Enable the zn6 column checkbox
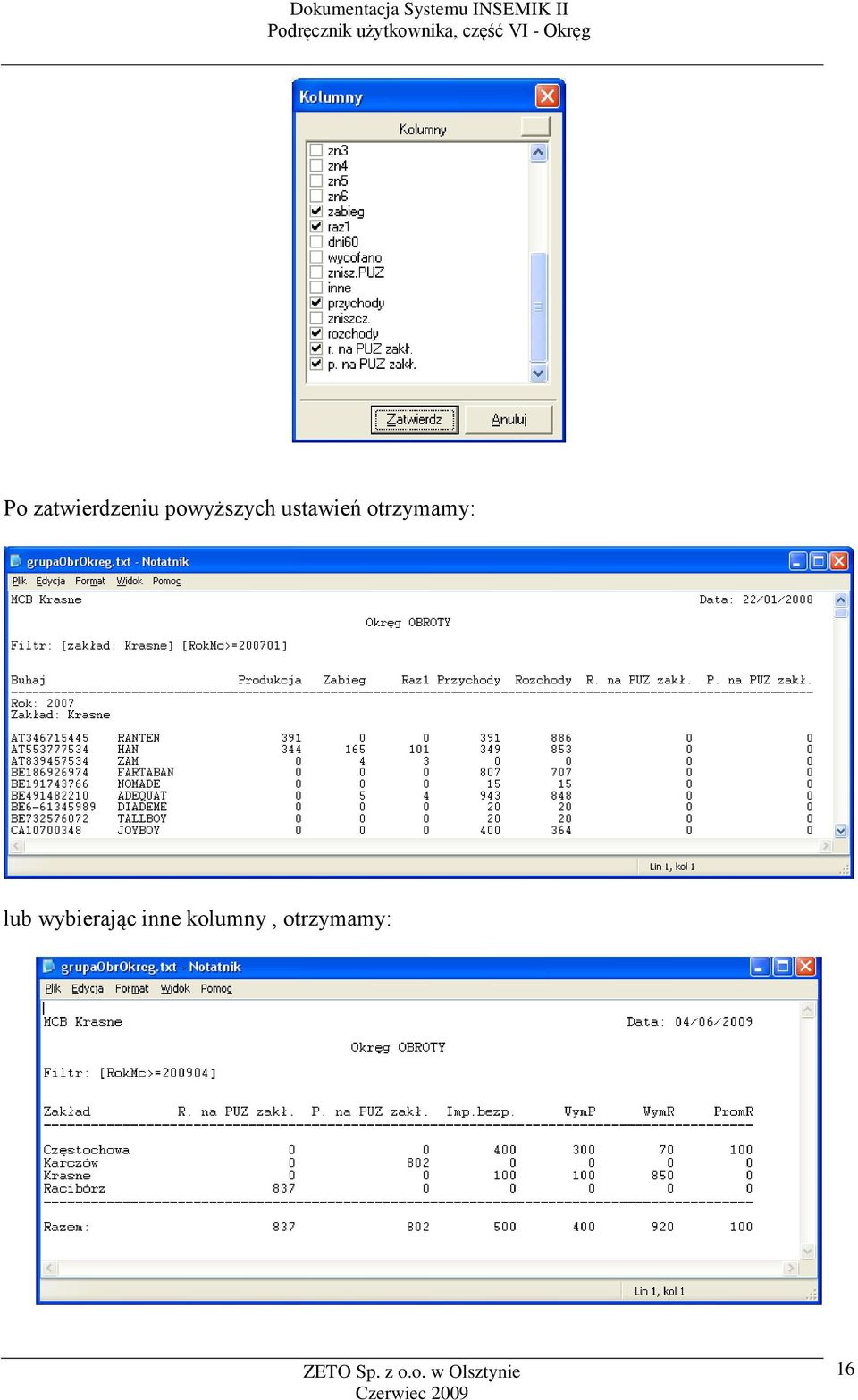 pyautogui.click(x=316, y=196)
